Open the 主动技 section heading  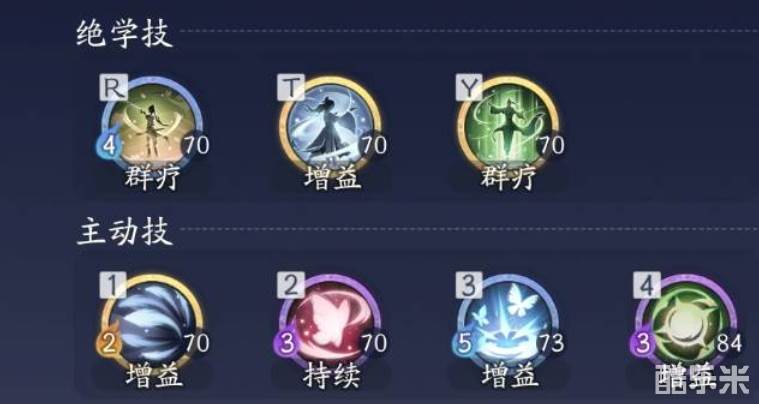pos(124,231)
